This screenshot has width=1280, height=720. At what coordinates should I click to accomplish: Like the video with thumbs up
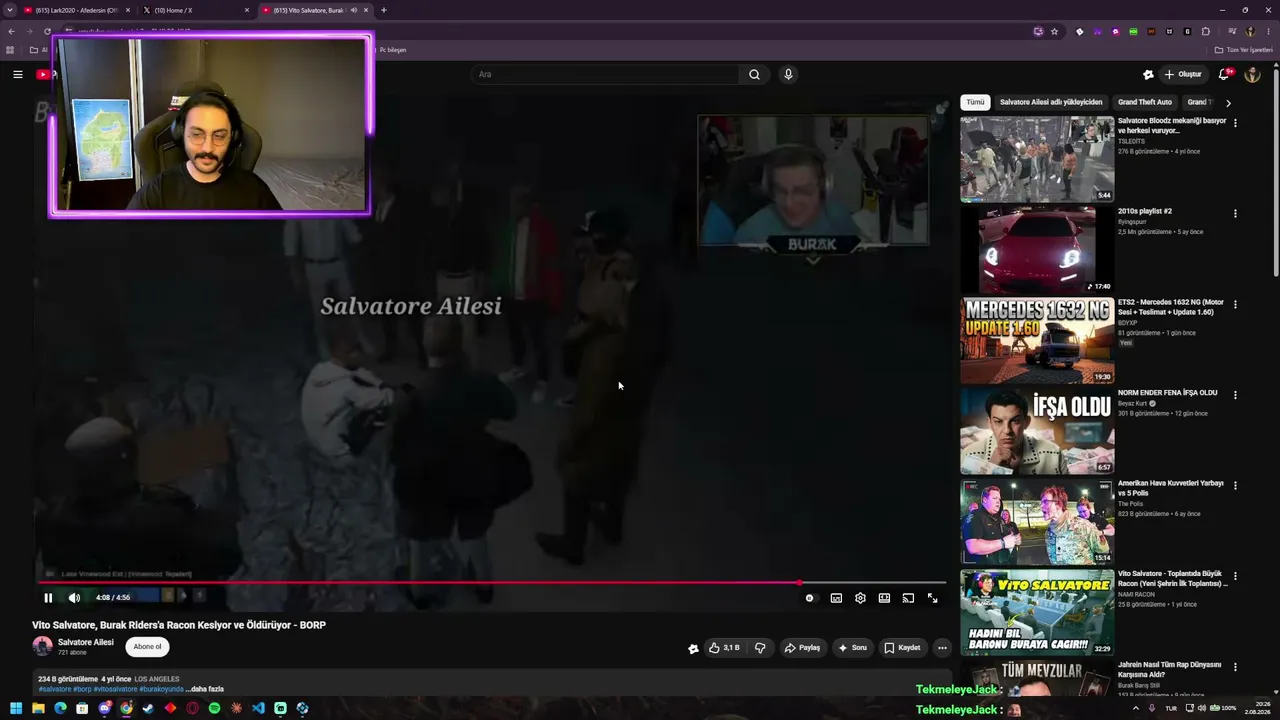coord(725,648)
